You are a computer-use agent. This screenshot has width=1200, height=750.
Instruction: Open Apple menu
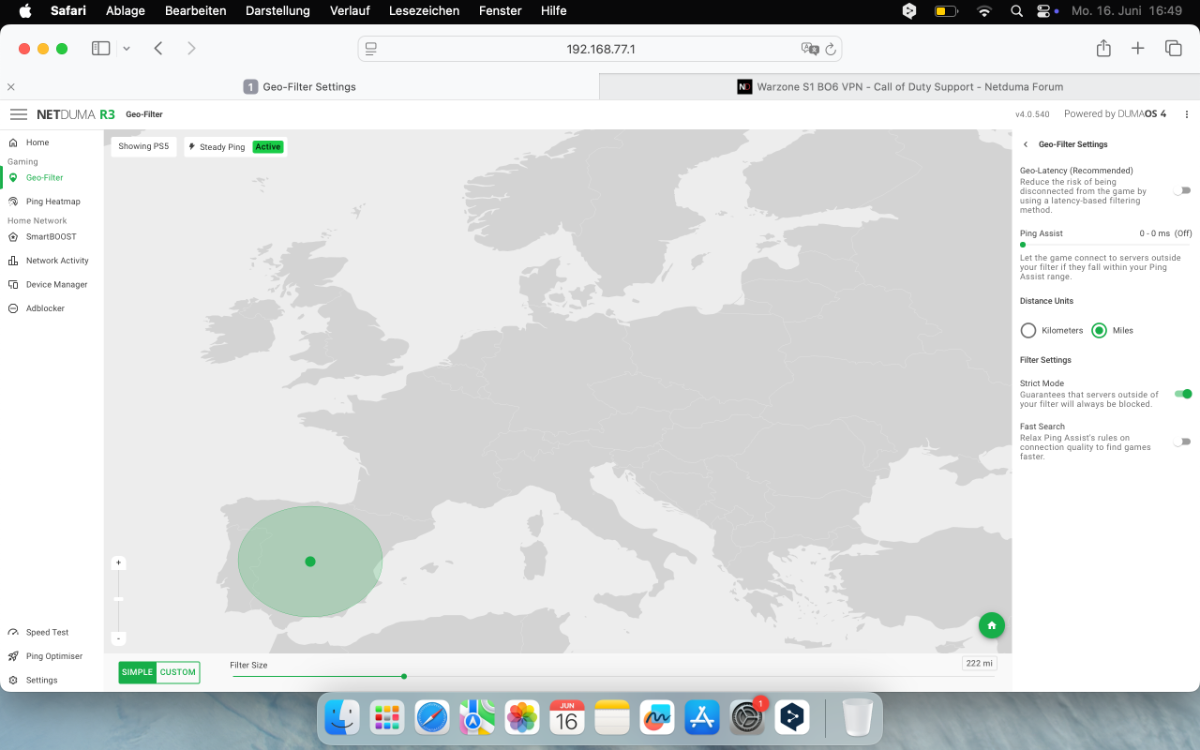(x=26, y=11)
